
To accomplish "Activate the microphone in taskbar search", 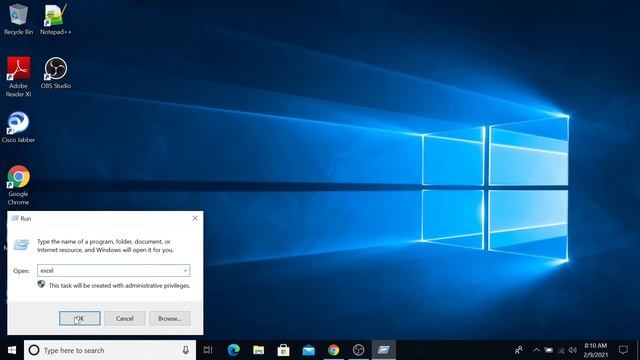I will (185, 350).
